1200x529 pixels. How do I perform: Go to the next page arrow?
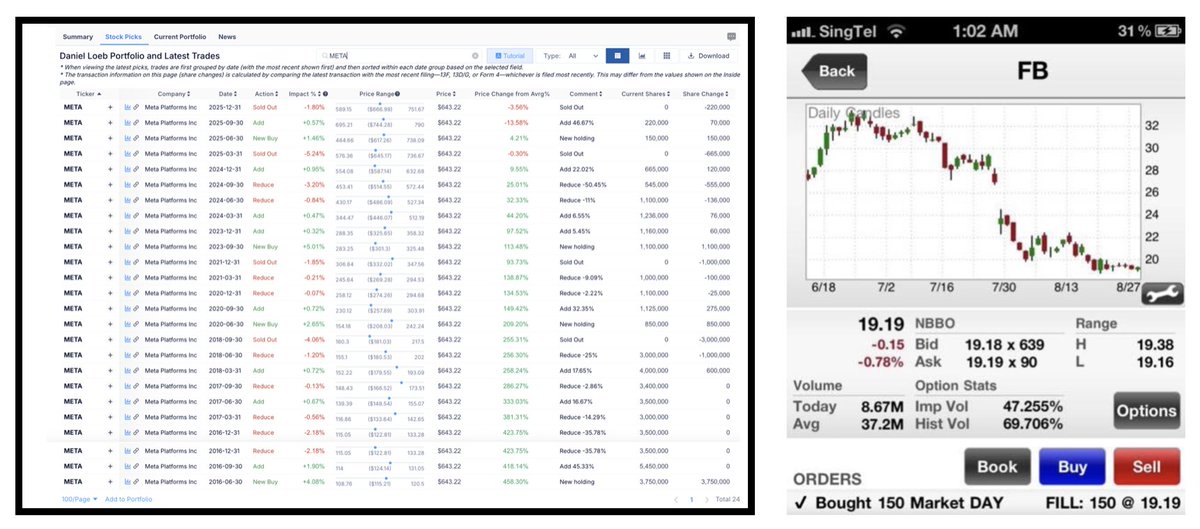click(x=705, y=498)
